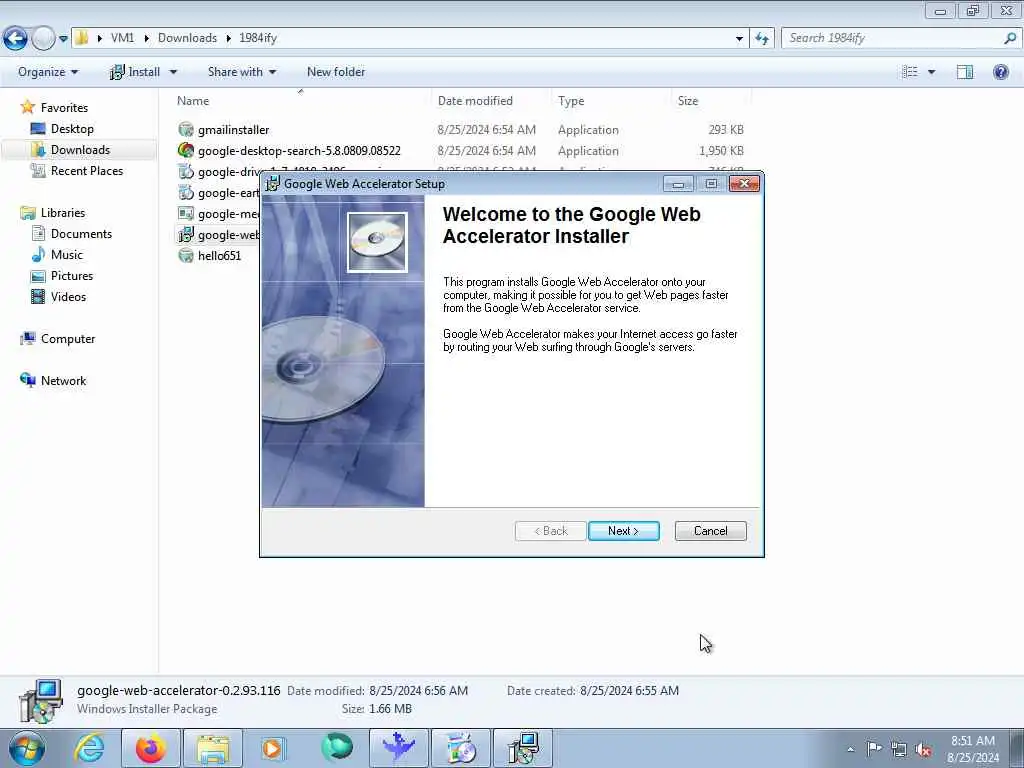
Task: Click the installer title bar icon
Action: point(272,184)
